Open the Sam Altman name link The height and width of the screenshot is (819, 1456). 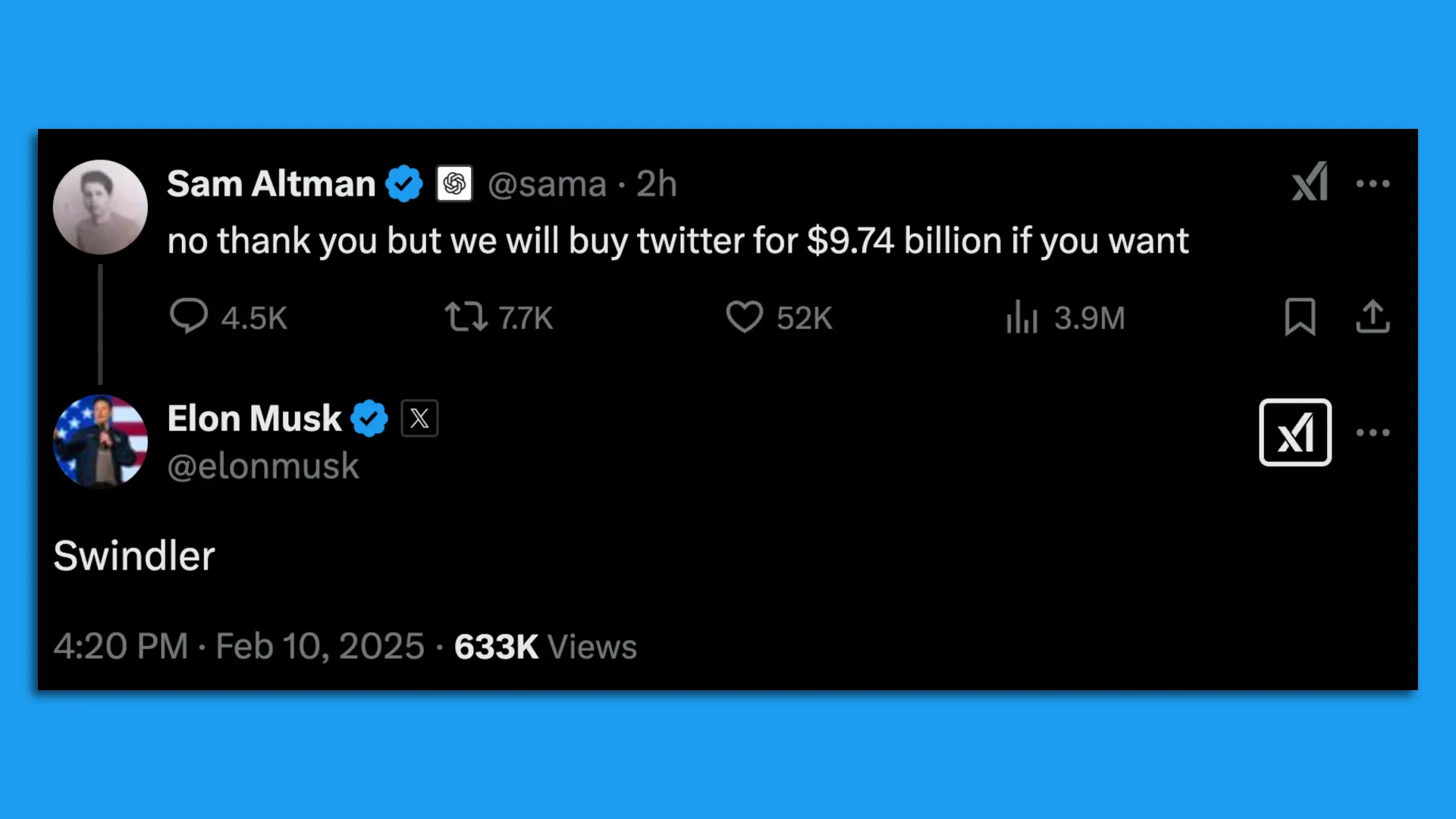click(x=271, y=184)
